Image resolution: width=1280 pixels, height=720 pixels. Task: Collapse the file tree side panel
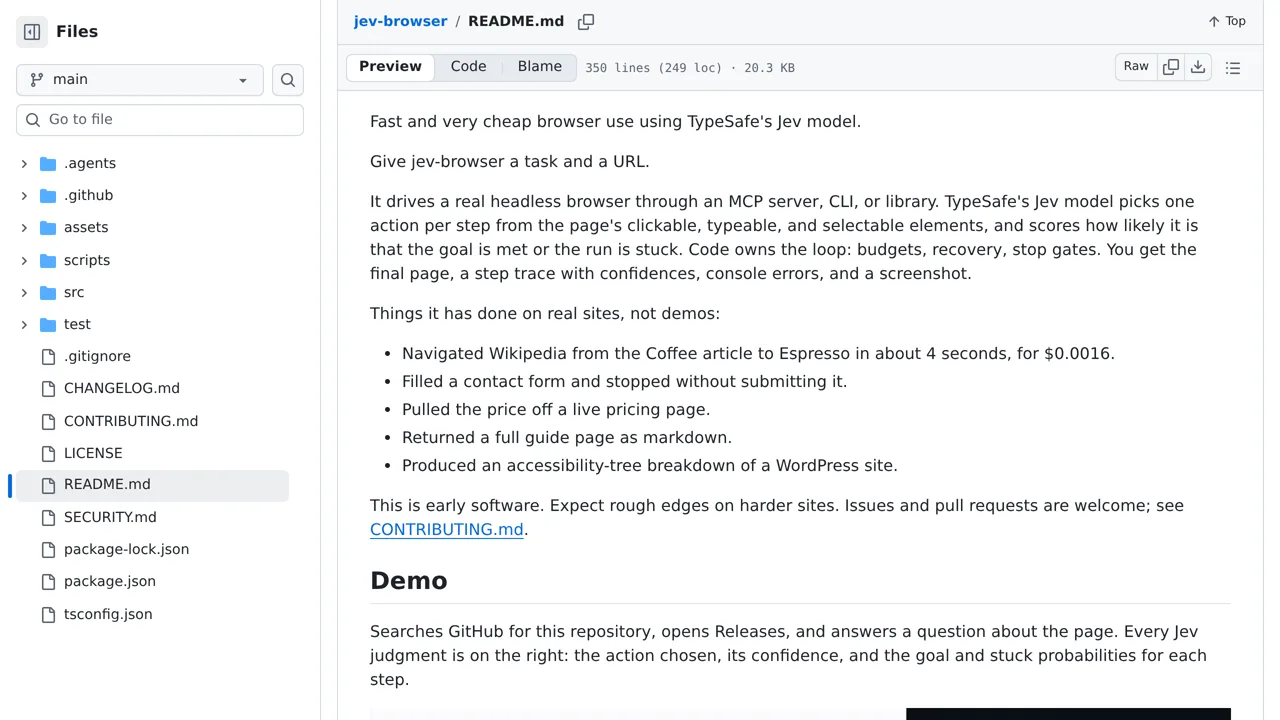point(32,32)
